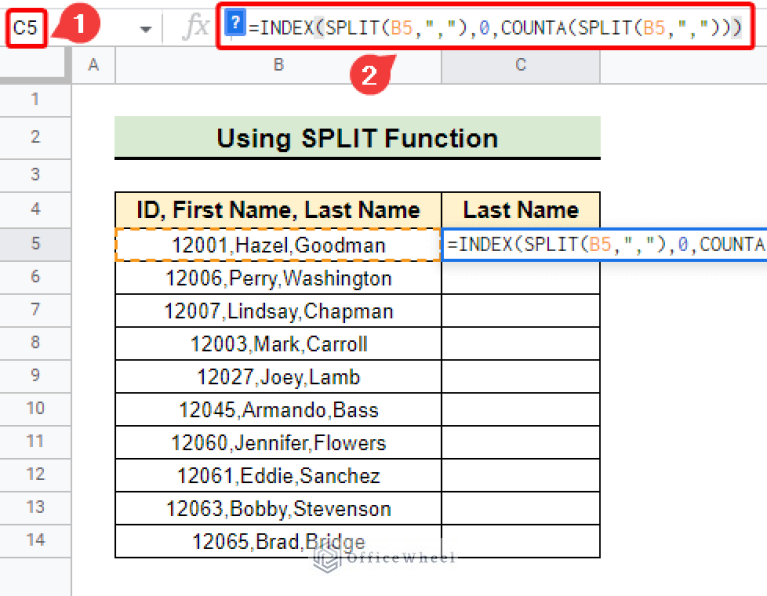Click the 'Last Name' header cell
Viewport: 767px width, 596px height.
click(520, 210)
